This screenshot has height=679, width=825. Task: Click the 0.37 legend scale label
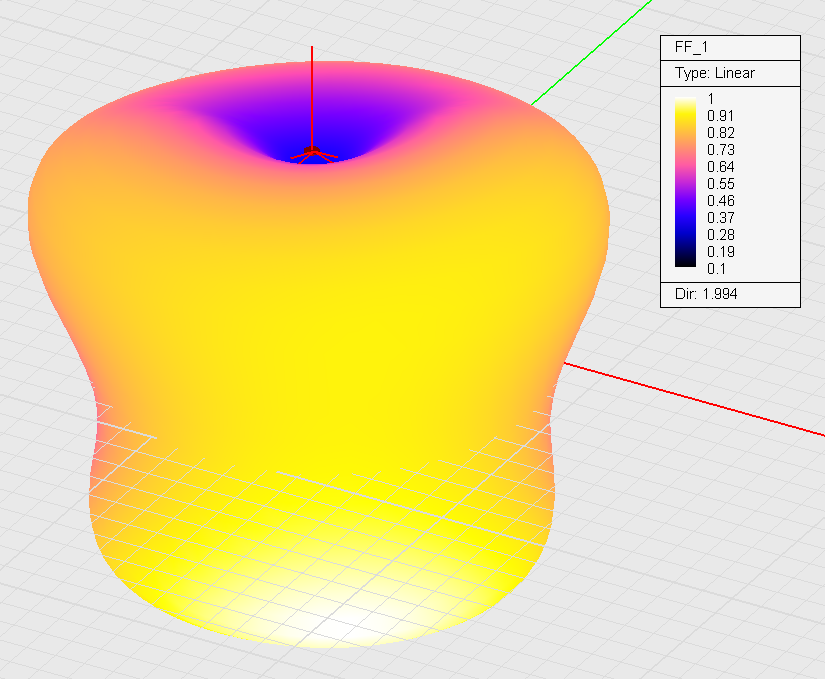[x=721, y=218]
